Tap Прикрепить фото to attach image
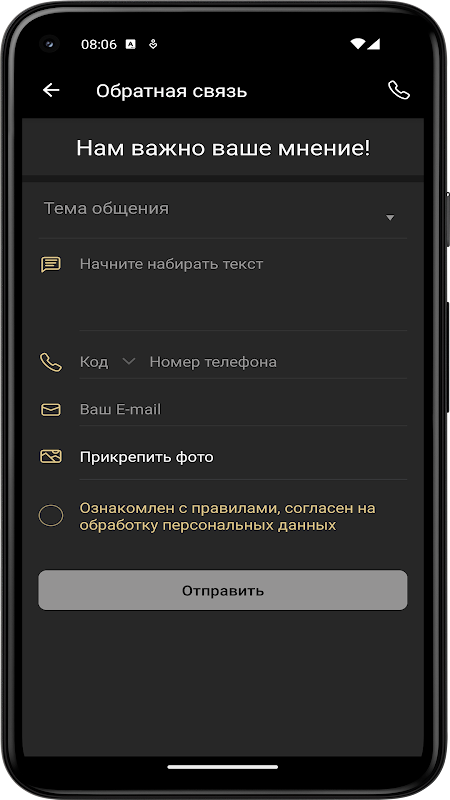The height and width of the screenshot is (800, 450). pyautogui.click(x=146, y=457)
